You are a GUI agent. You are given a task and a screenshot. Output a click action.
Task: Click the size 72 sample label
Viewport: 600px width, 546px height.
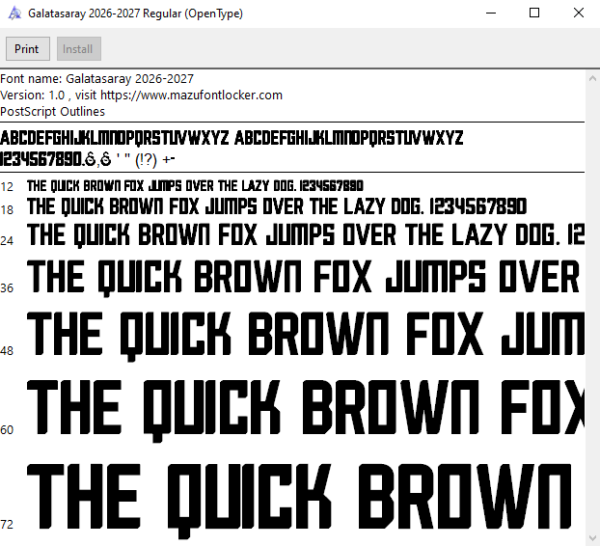click(x=7, y=524)
